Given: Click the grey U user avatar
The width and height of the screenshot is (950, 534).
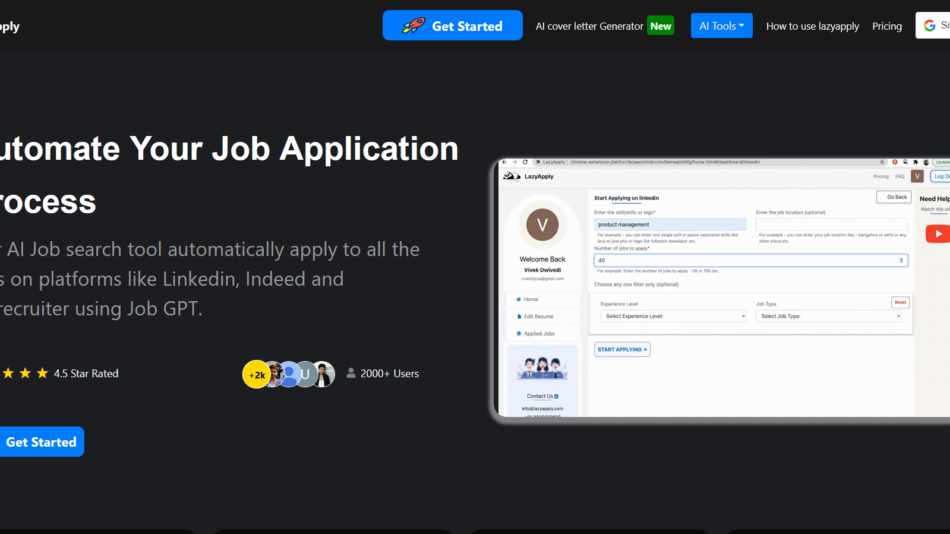Looking at the screenshot, I should click(x=305, y=375).
